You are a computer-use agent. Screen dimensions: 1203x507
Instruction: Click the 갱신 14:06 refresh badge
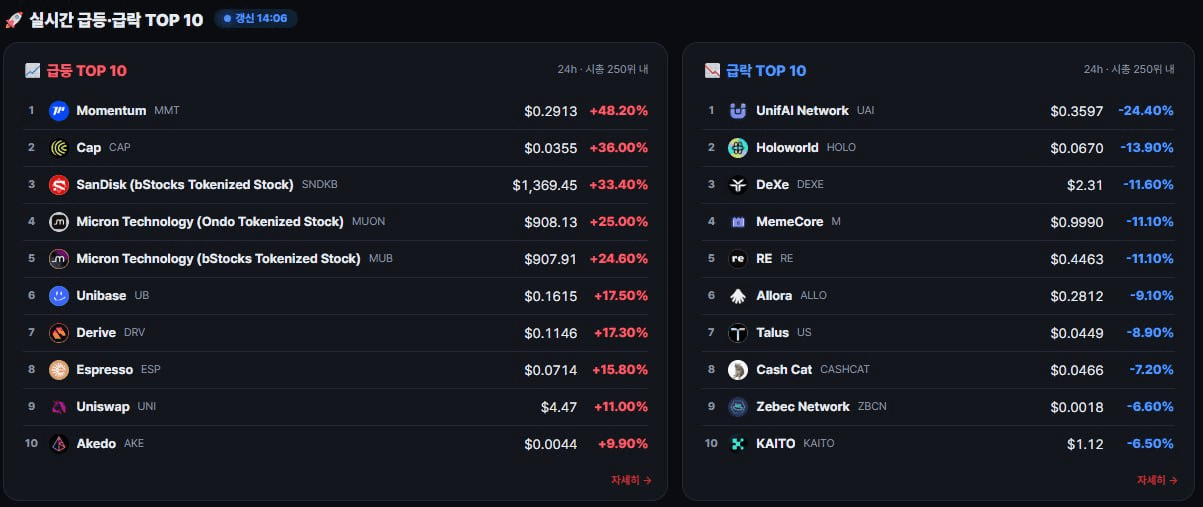(256, 18)
